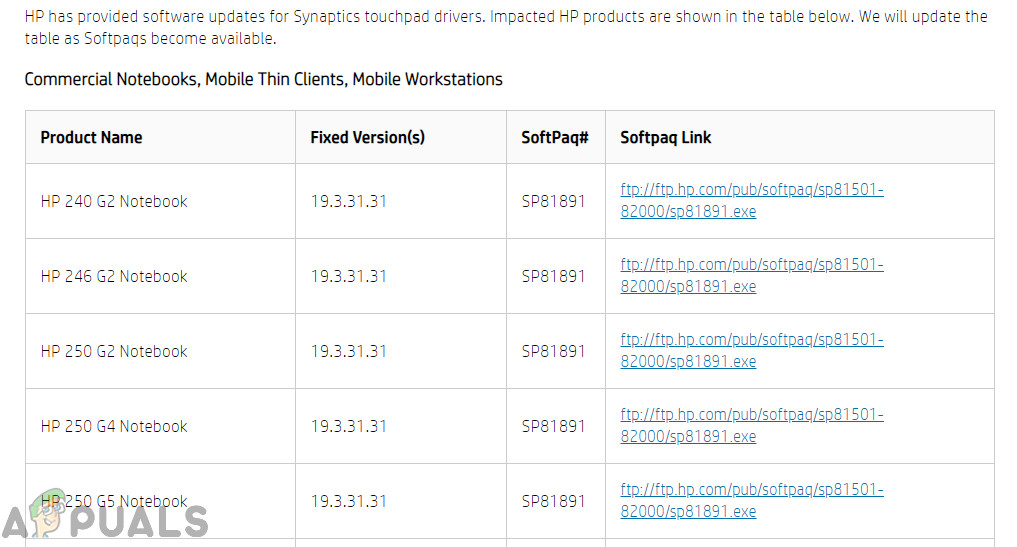Open the HP 250 G2 Notebook softpaq link

(751, 350)
